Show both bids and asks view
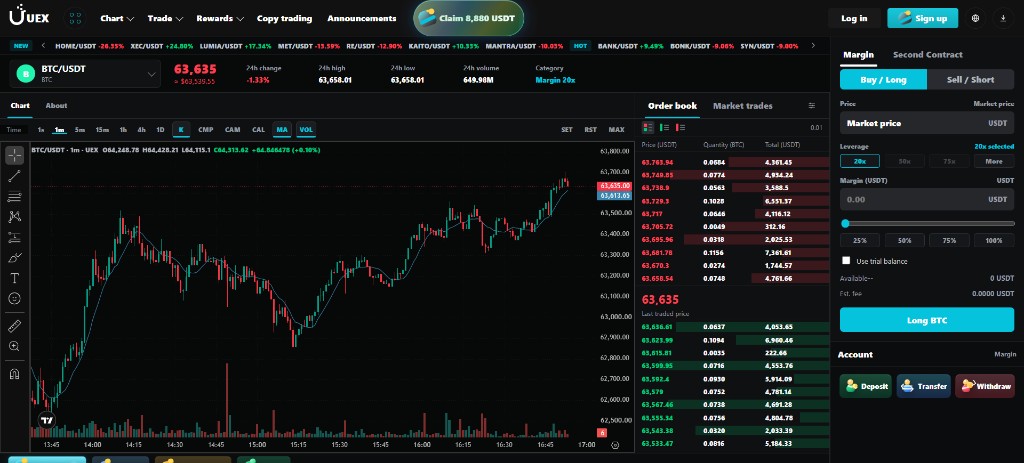Viewport: 1024px width, 463px height. (x=648, y=127)
